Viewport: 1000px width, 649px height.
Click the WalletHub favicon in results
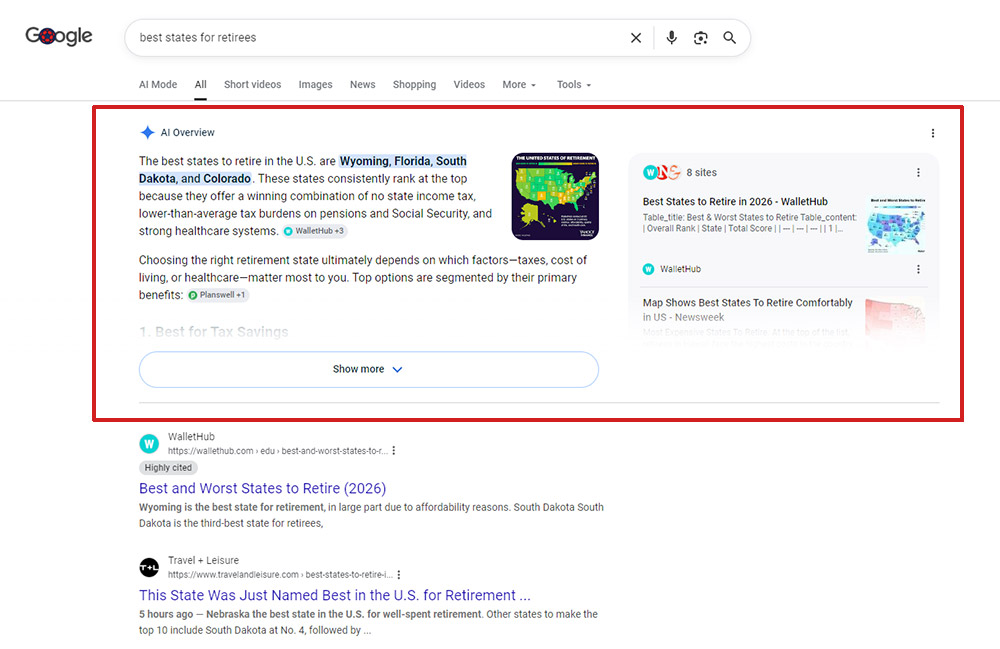pos(149,443)
